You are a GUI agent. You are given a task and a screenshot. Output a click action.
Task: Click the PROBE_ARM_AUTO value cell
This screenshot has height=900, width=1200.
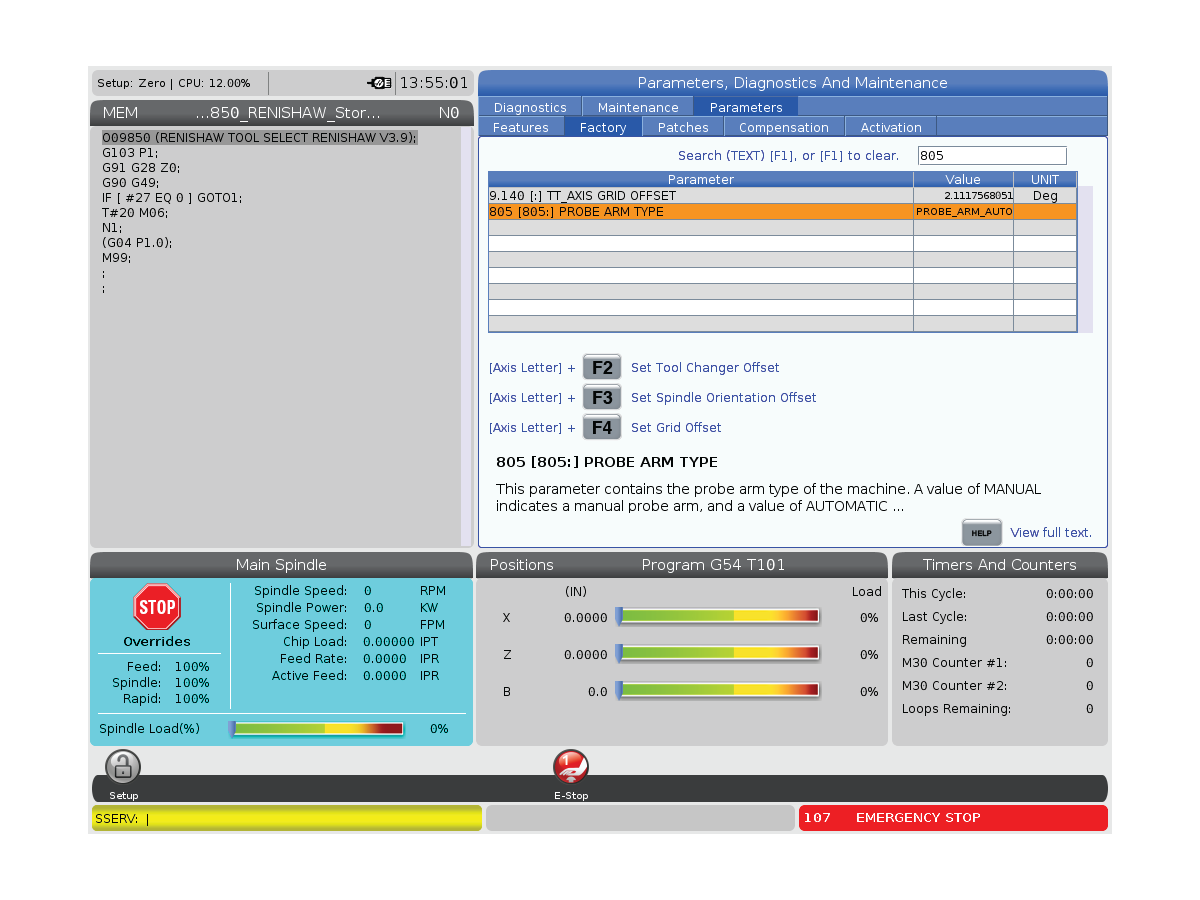(x=963, y=212)
